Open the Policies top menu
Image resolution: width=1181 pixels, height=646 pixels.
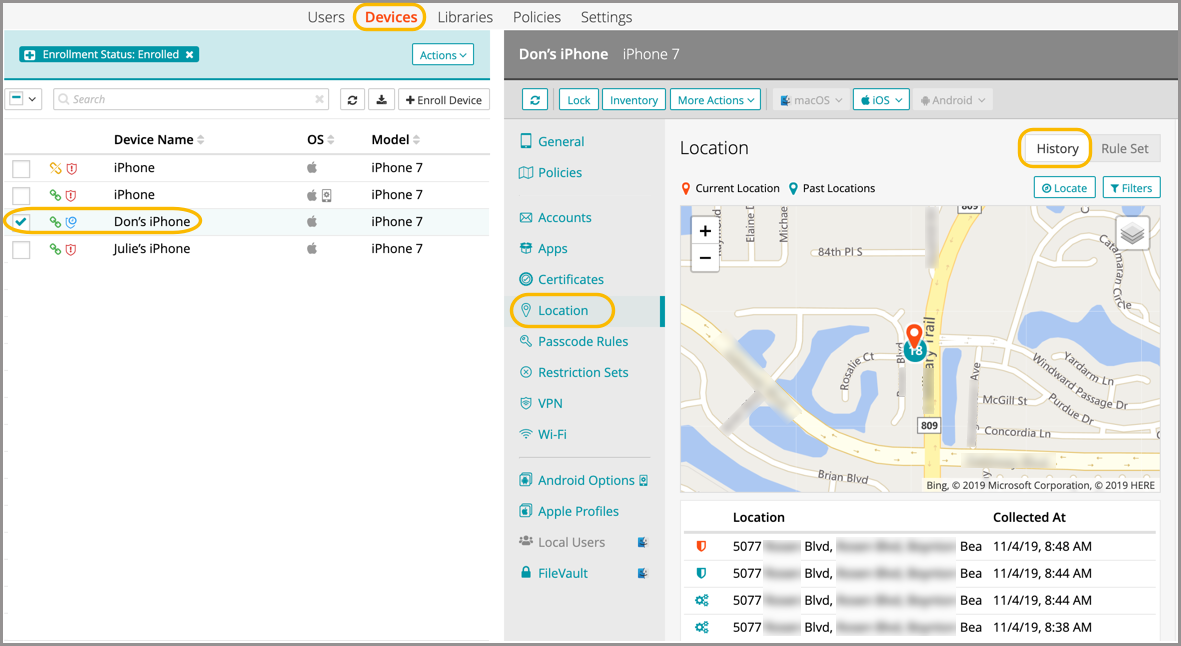pos(537,17)
